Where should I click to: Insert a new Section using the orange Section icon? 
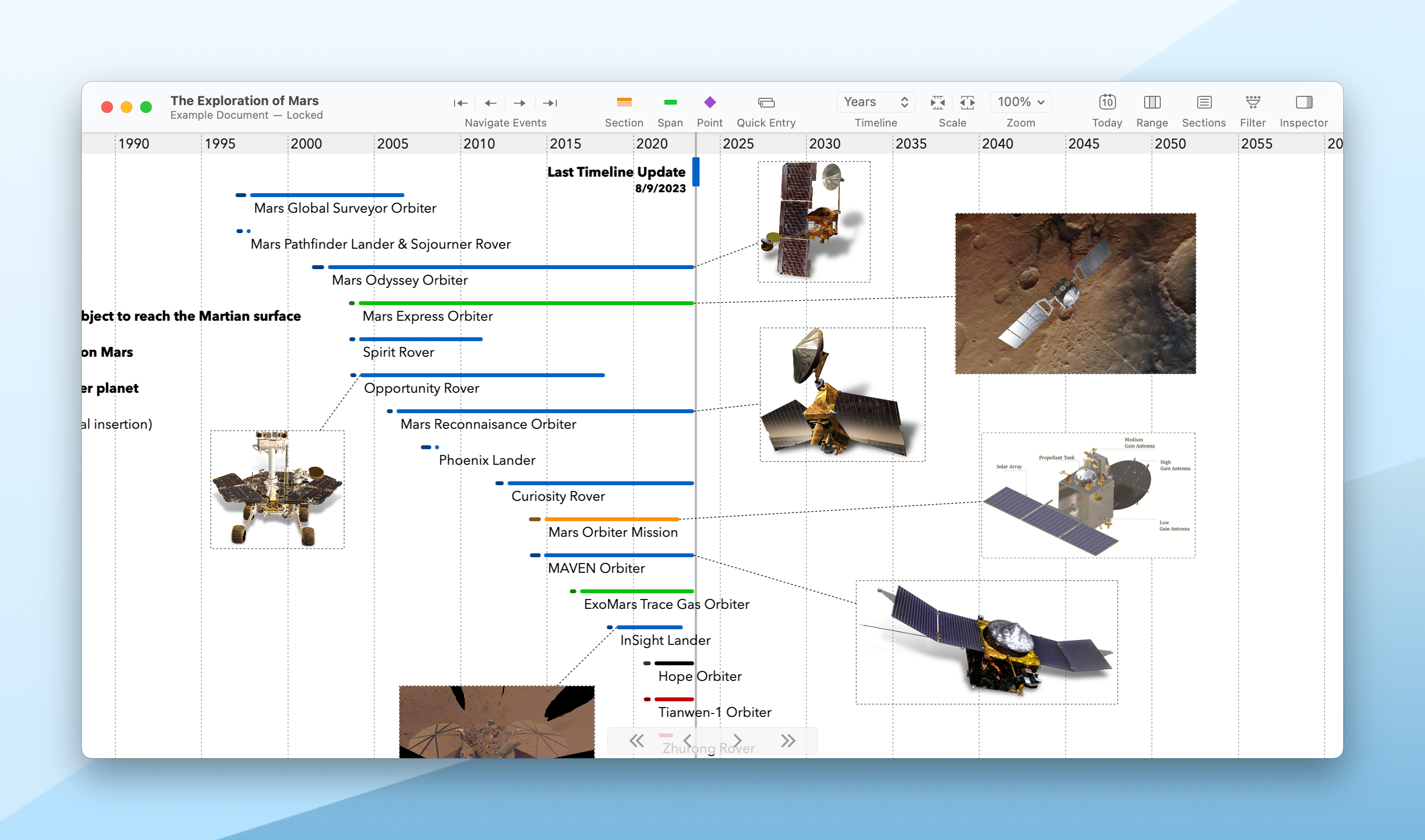[x=624, y=103]
